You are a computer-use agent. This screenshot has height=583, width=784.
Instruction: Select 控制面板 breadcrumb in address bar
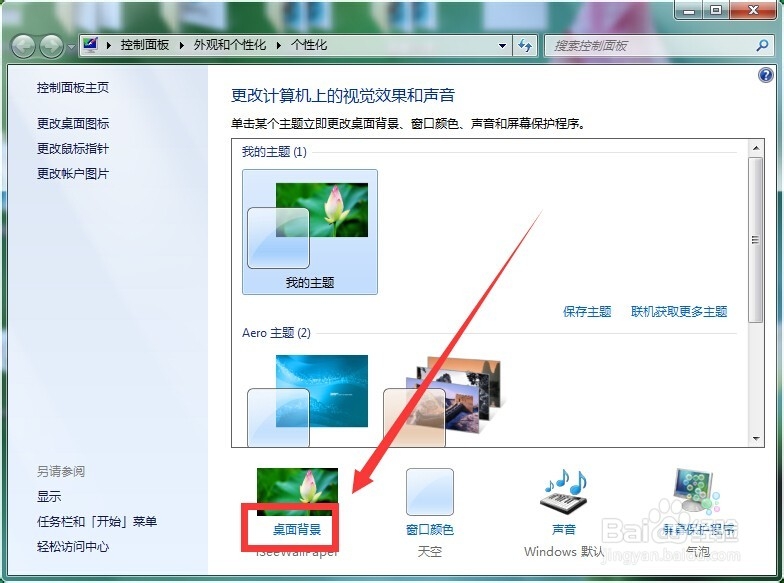pos(144,45)
